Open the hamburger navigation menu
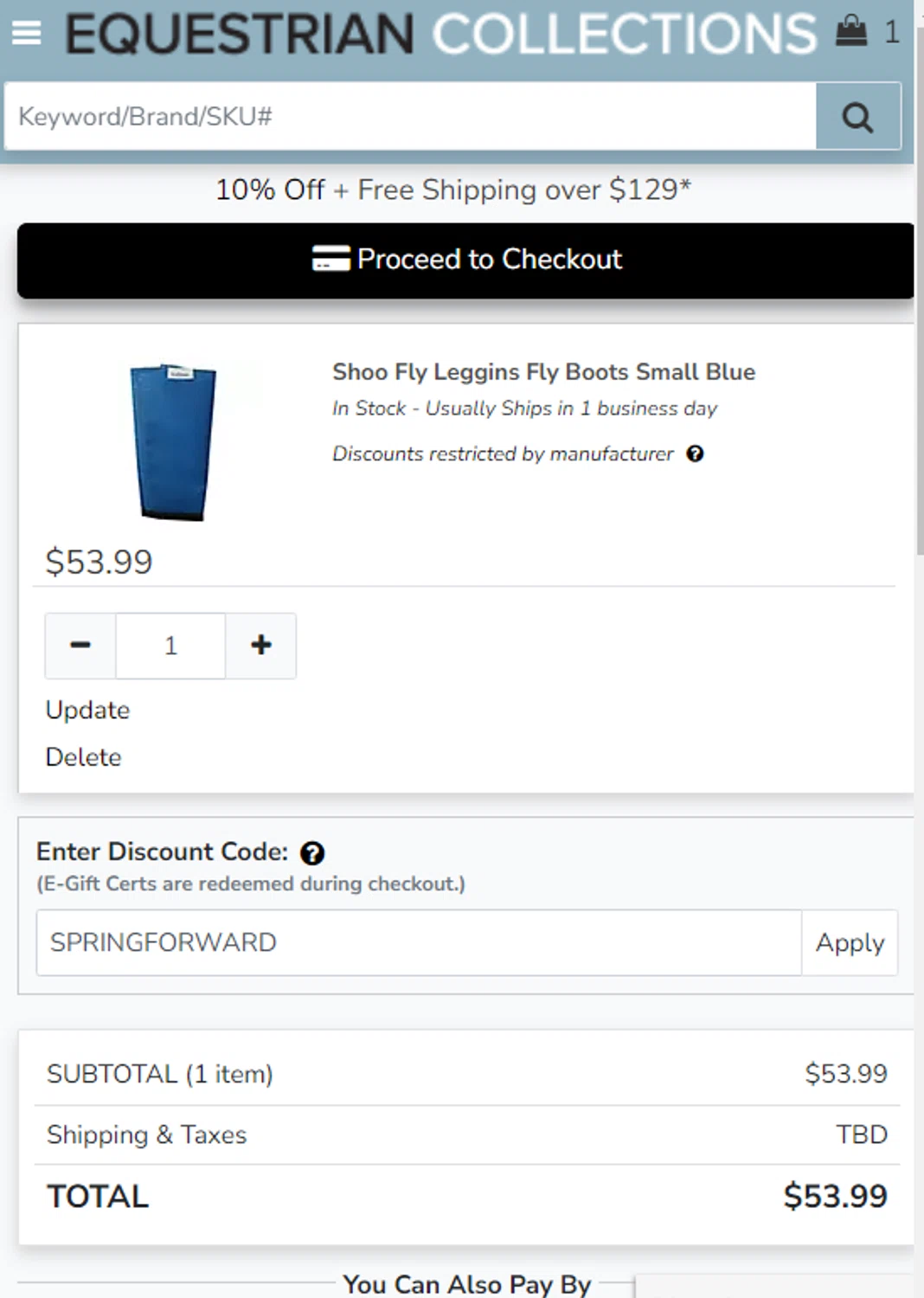The image size is (924, 1298). [x=27, y=33]
